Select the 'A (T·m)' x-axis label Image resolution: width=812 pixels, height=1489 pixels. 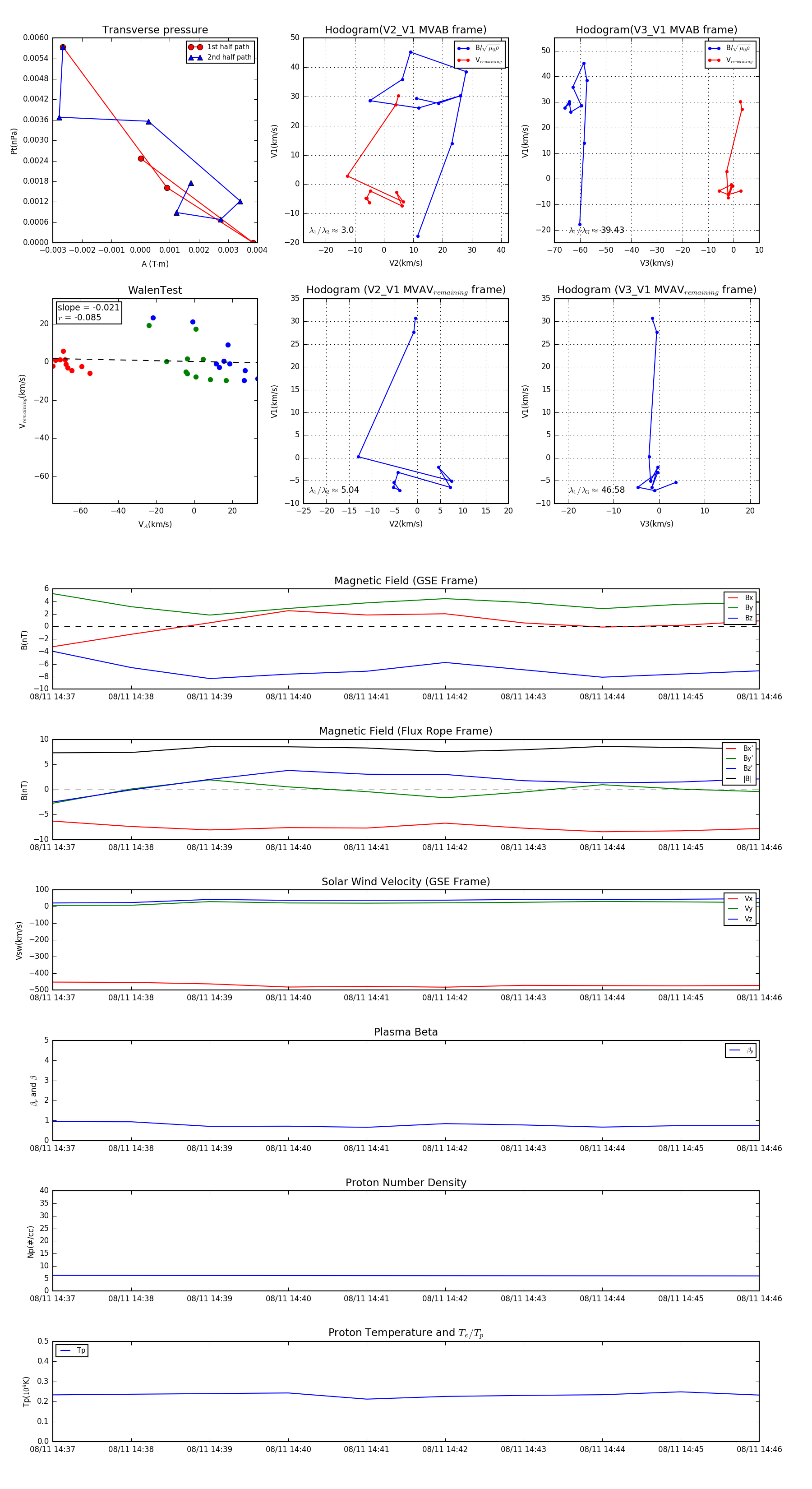pos(155,264)
